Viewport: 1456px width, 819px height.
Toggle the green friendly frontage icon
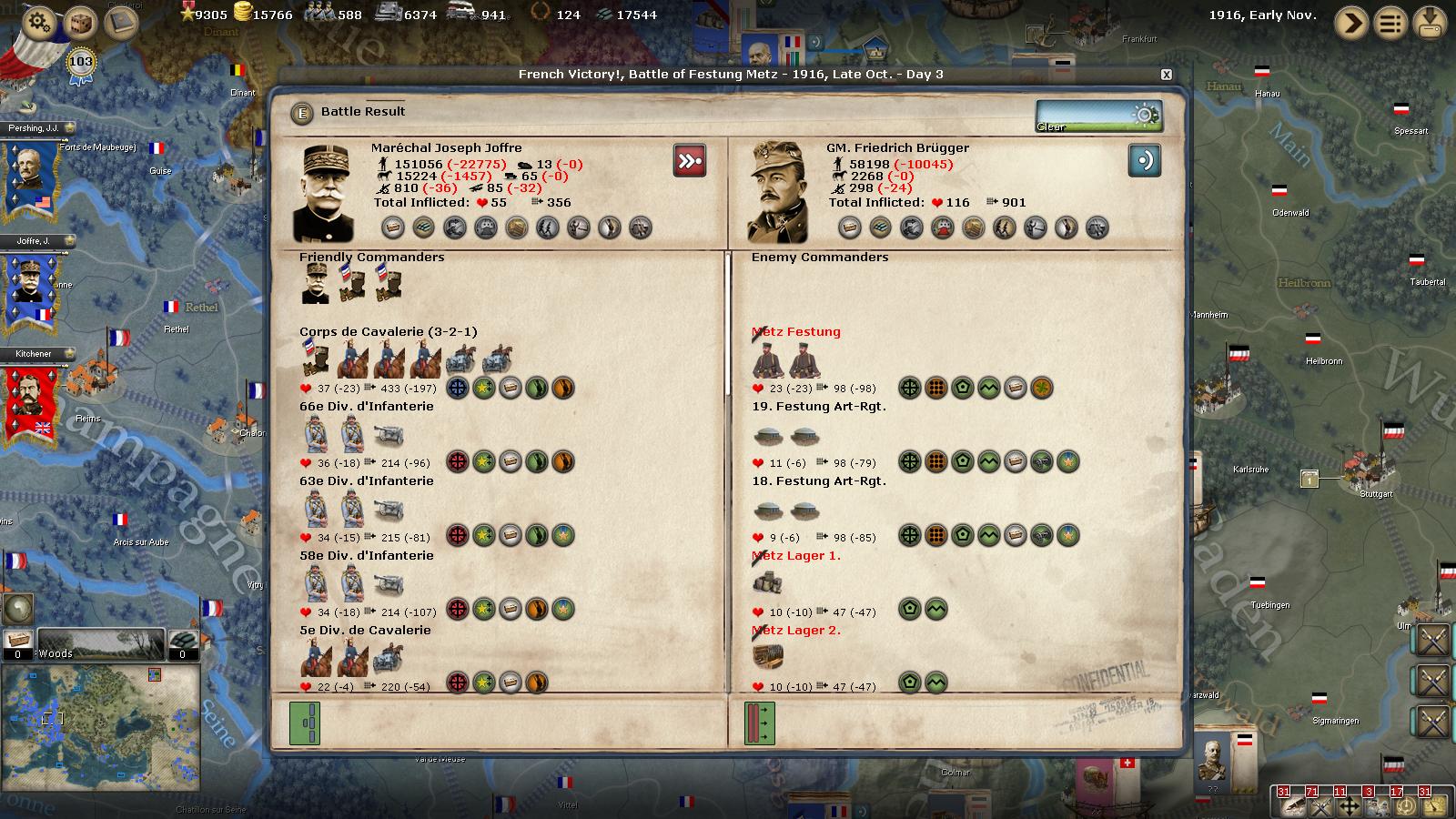305,723
